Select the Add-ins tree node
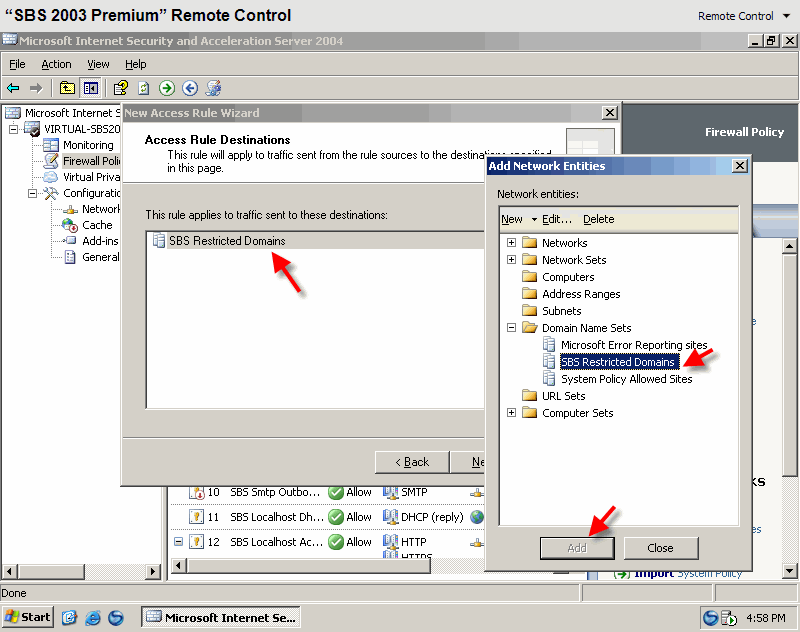 point(100,241)
